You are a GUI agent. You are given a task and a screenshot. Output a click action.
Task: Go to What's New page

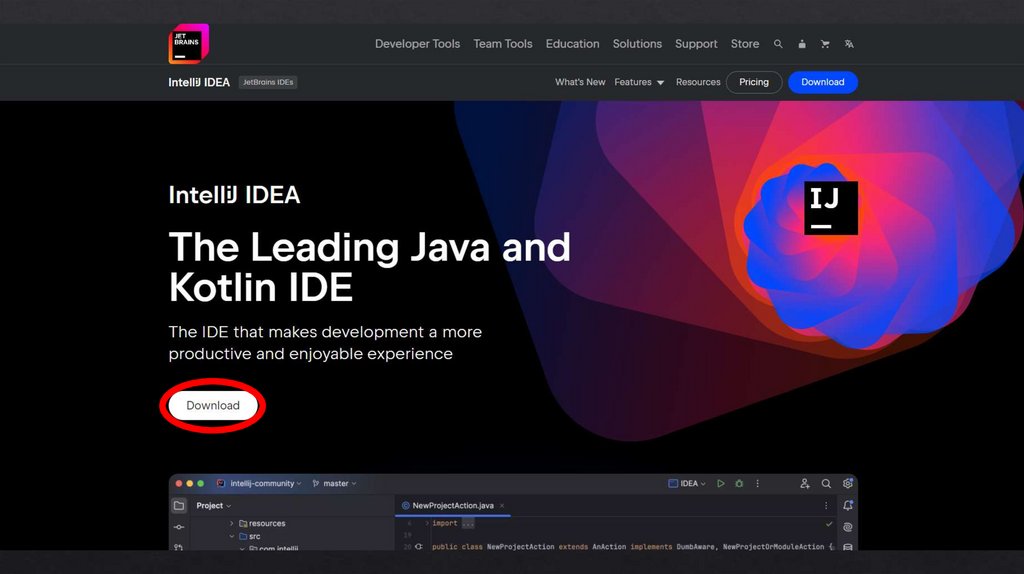(580, 82)
